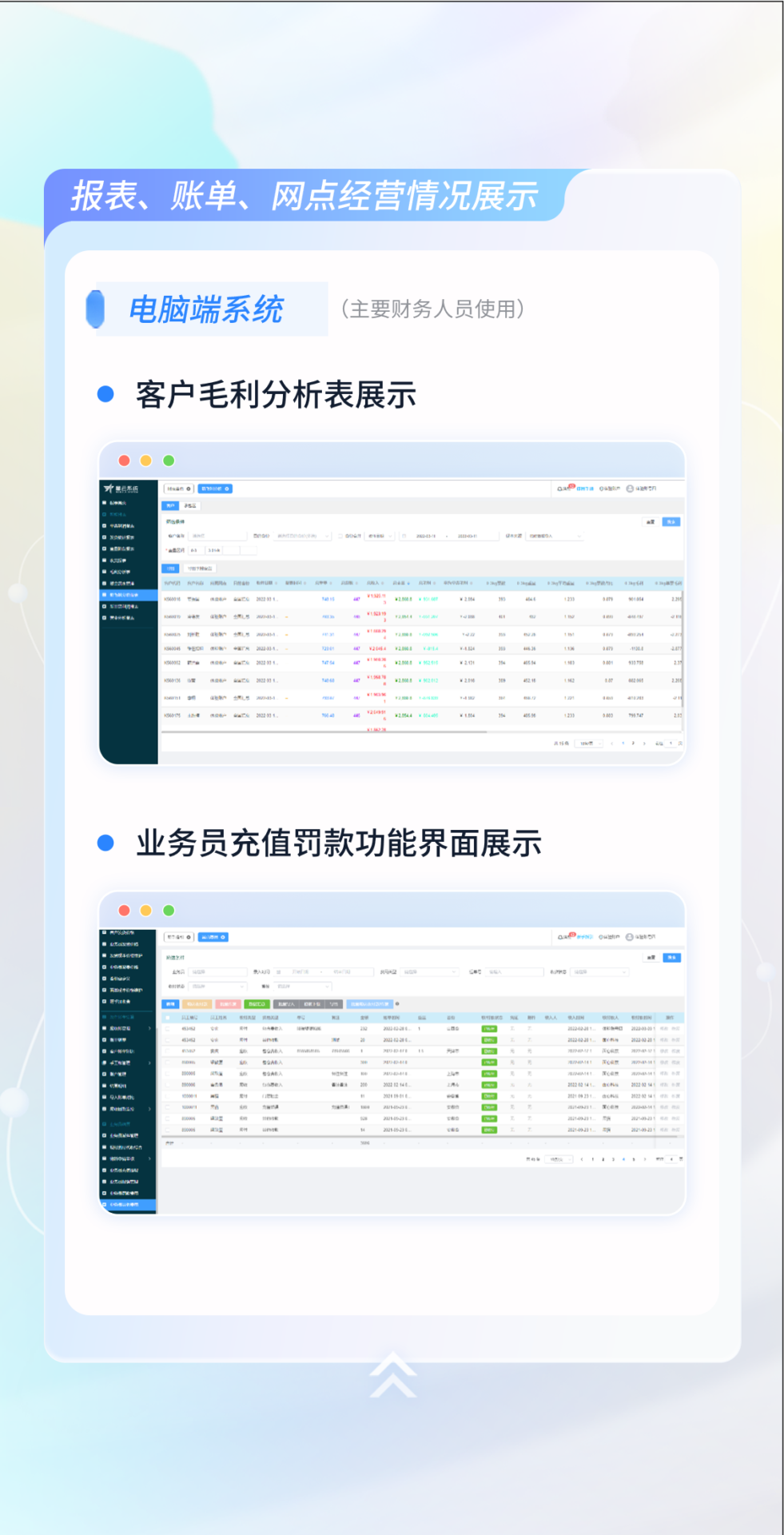Toggle the checkbox in the top window filter row
Image resolution: width=784 pixels, height=1535 pixels.
point(340,536)
